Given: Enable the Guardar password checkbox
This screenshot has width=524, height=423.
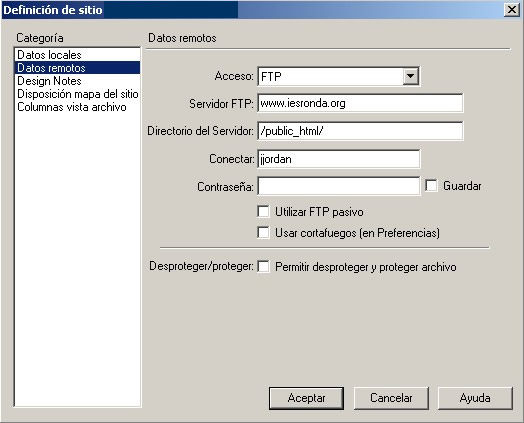Looking at the screenshot, I should coord(431,185).
